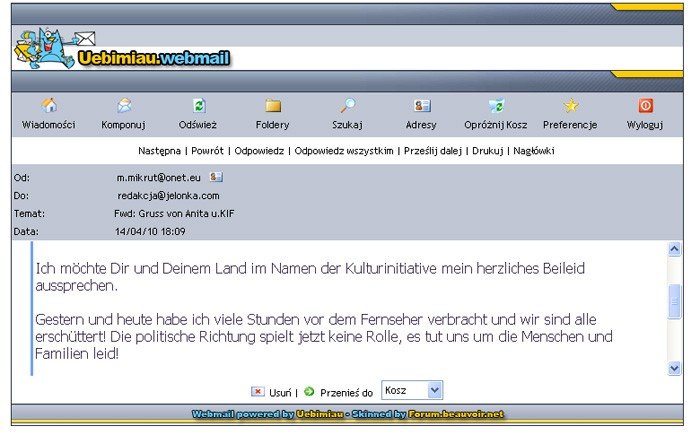Click Odpowiedz wszystkim link
700x435 pixels.
point(344,151)
